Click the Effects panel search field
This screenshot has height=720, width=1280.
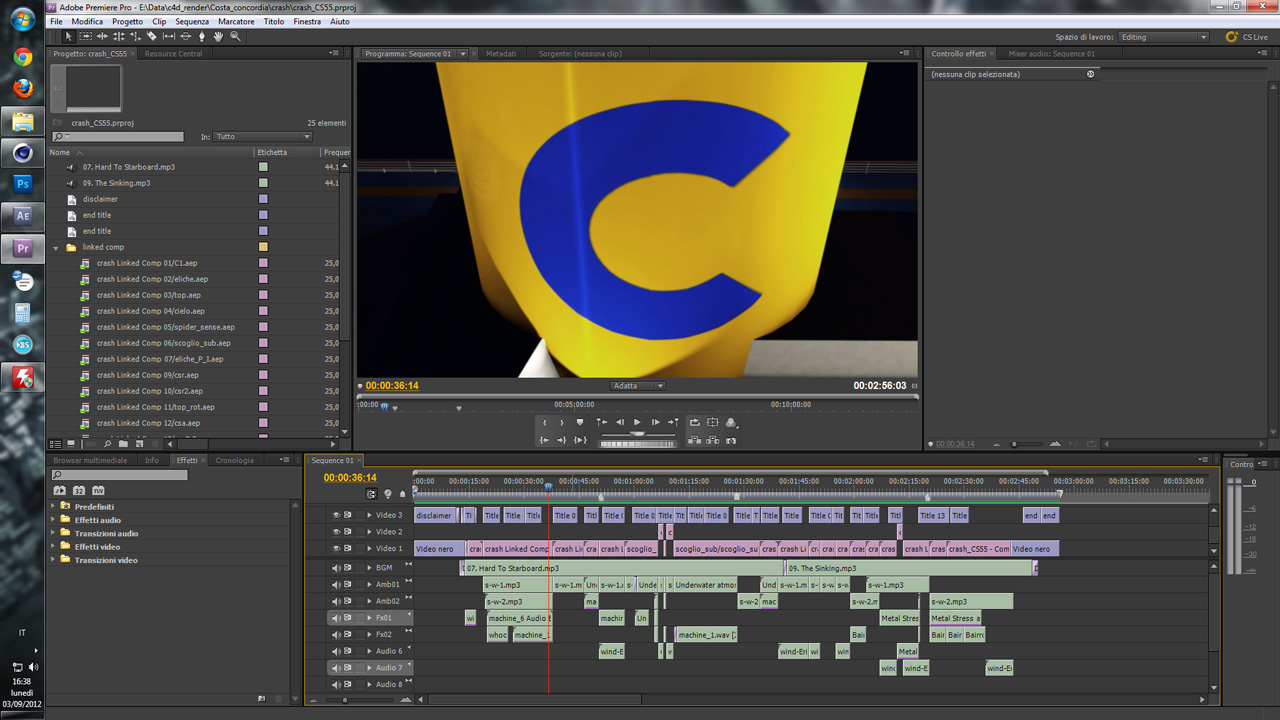[x=119, y=475]
